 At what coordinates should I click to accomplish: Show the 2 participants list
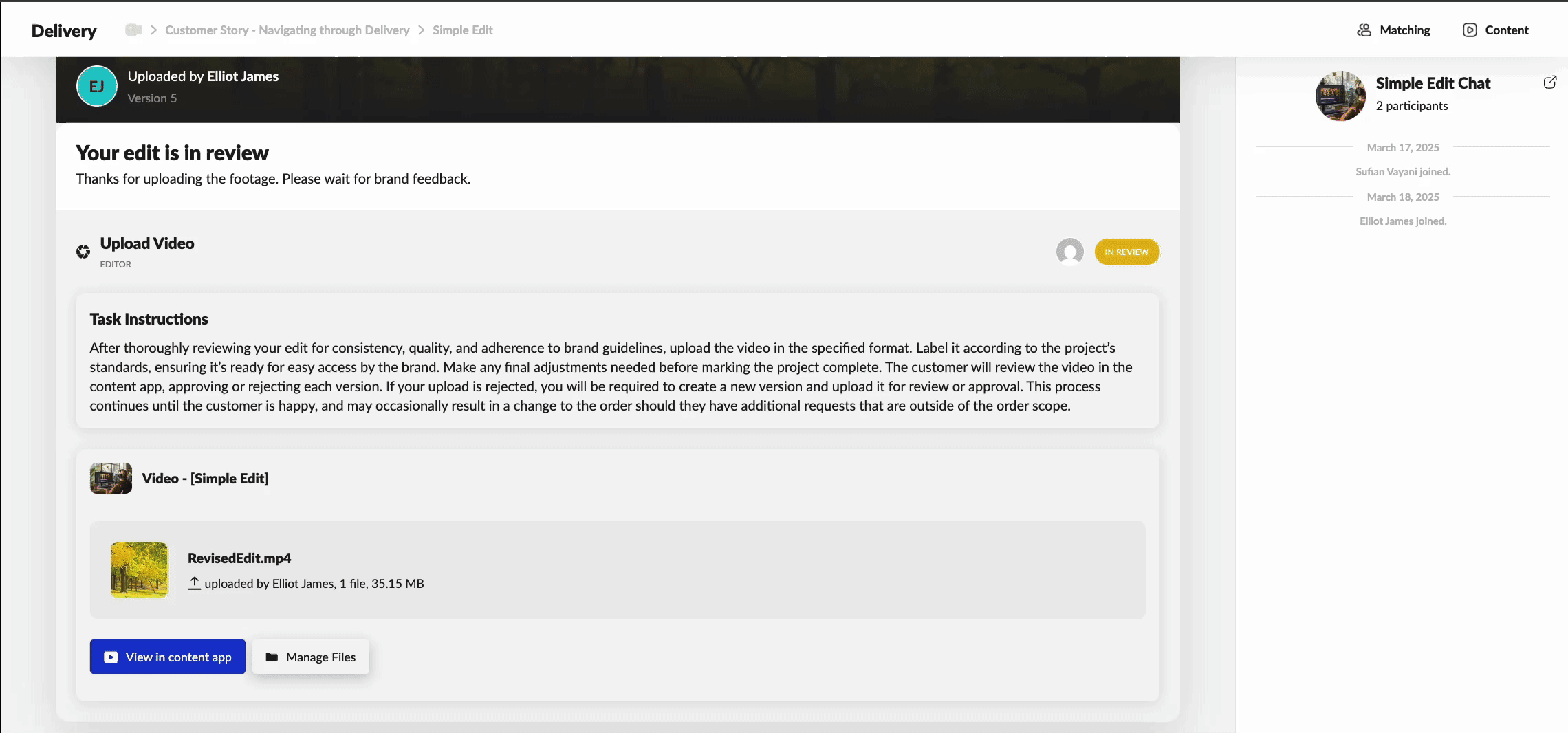click(x=1411, y=106)
